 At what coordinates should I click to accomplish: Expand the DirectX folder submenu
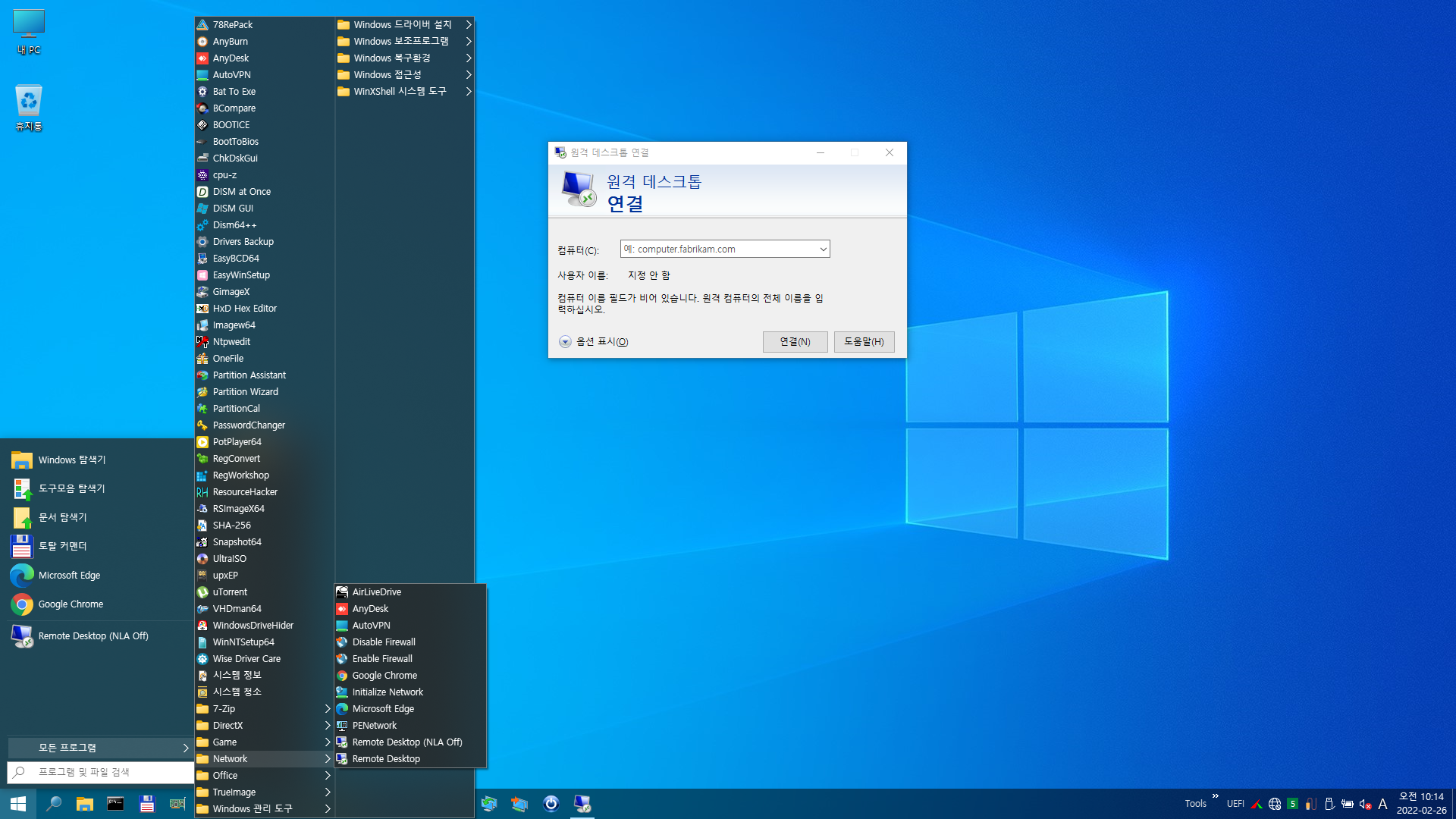[x=264, y=726]
